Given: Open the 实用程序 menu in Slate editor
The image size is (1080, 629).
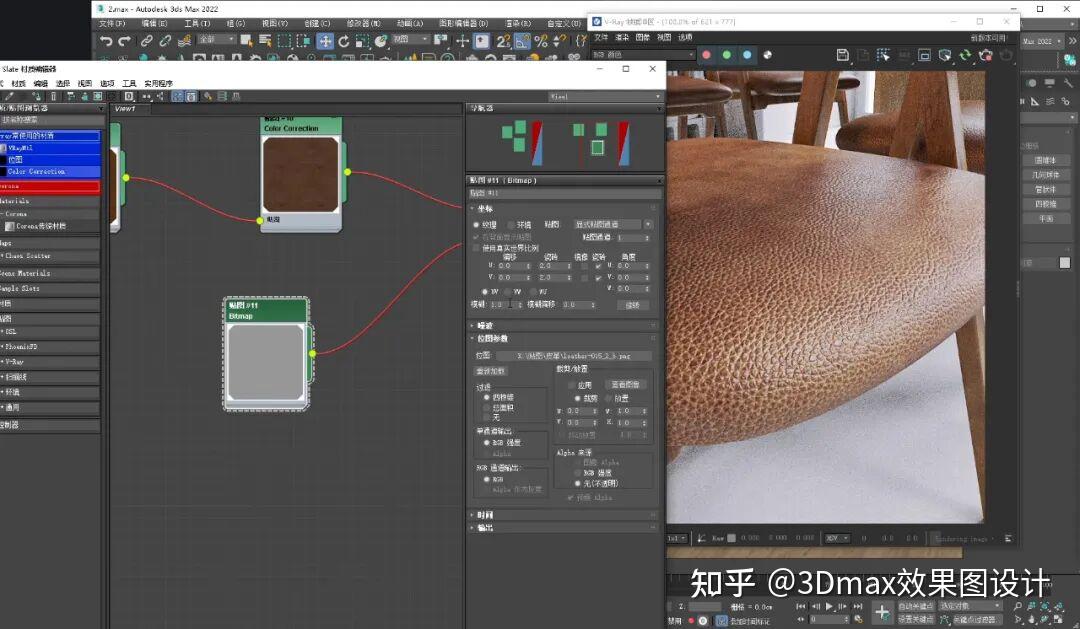Looking at the screenshot, I should click(x=158, y=83).
